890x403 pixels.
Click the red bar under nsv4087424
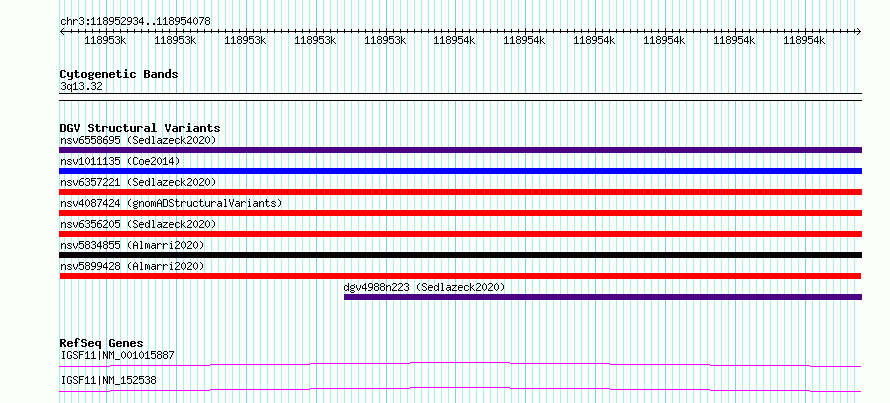point(461,213)
